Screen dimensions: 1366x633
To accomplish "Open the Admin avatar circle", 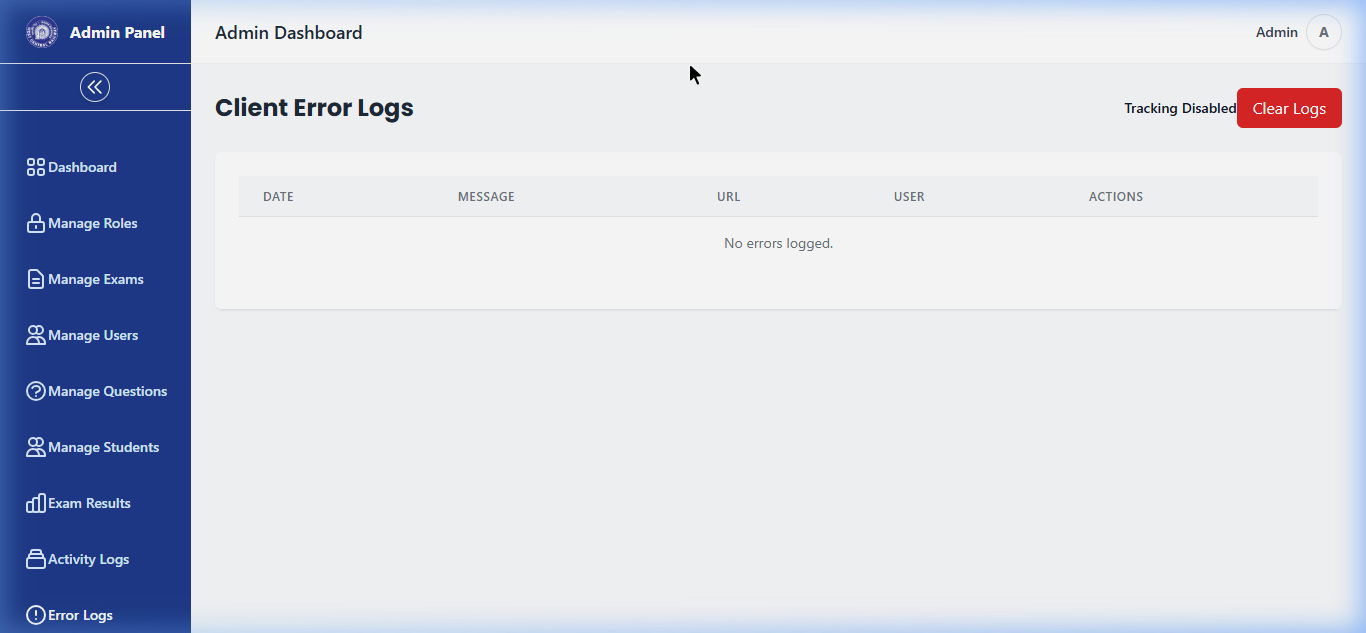I will 1324,32.
